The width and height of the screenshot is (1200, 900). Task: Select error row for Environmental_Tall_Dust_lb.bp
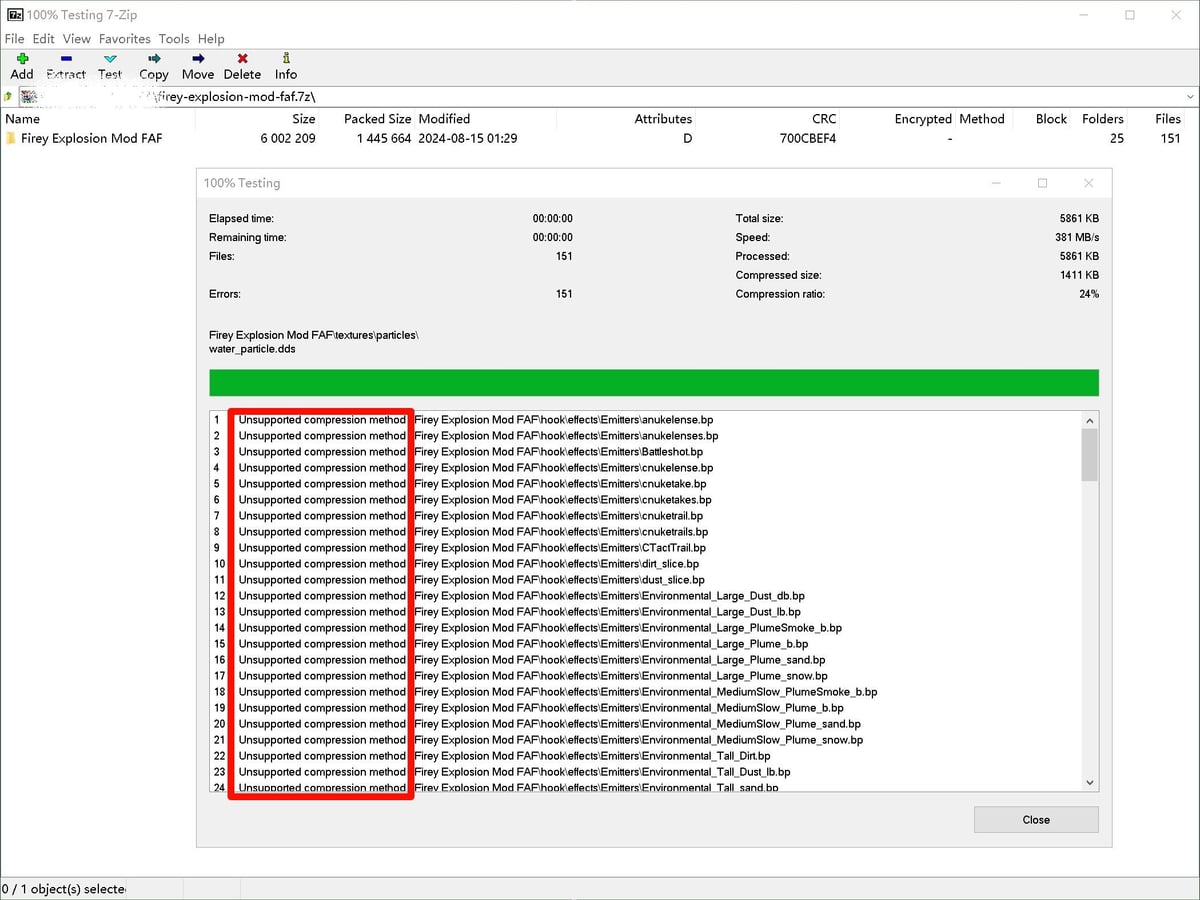click(645, 772)
